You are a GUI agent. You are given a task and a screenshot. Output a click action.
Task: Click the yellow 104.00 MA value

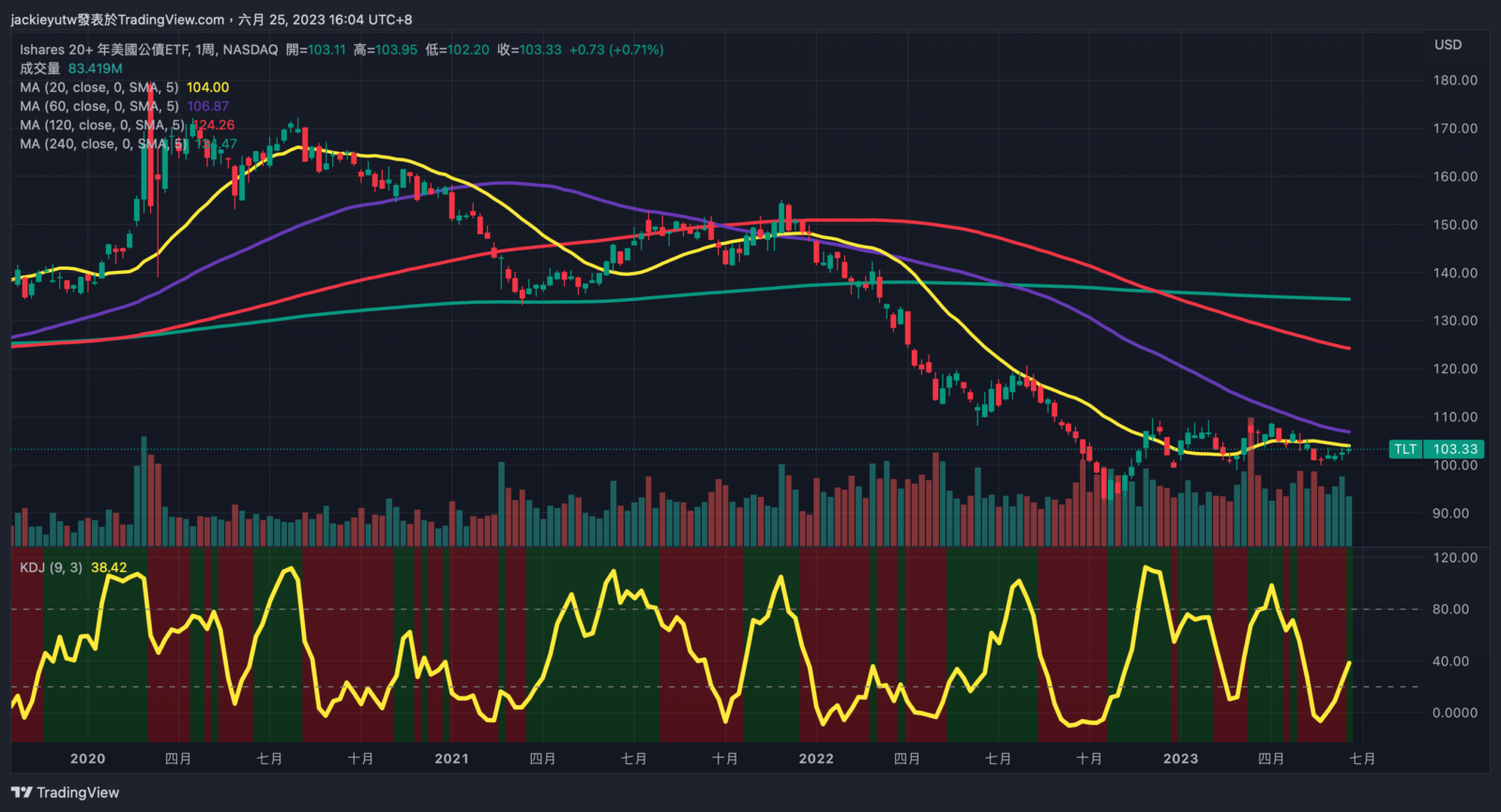tap(207, 87)
